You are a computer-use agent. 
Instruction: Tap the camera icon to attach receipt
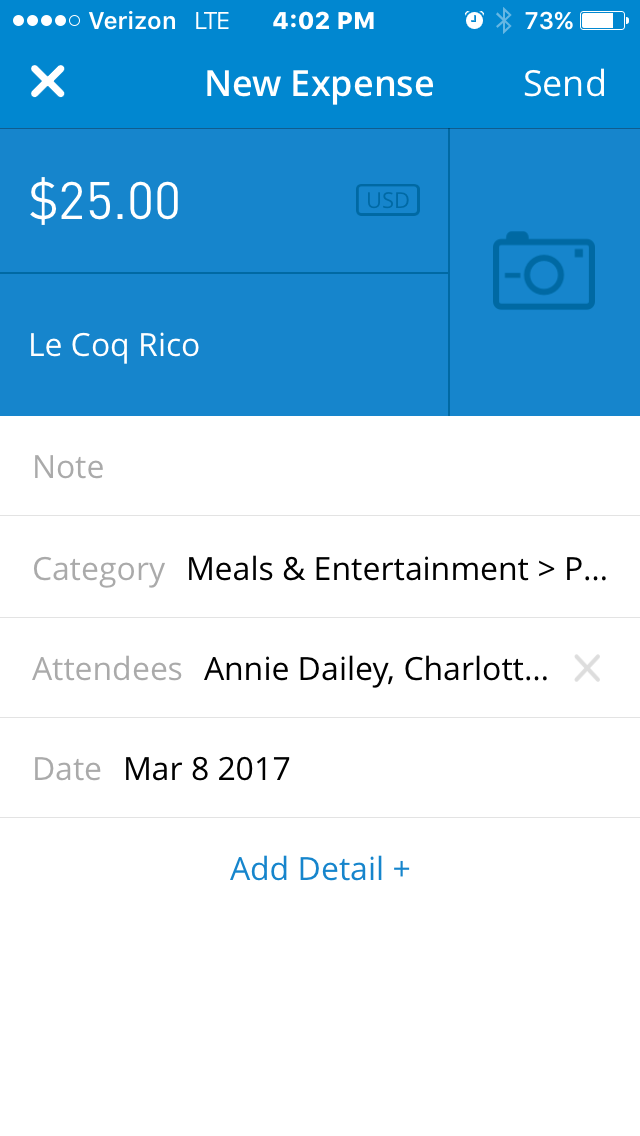[x=544, y=271]
